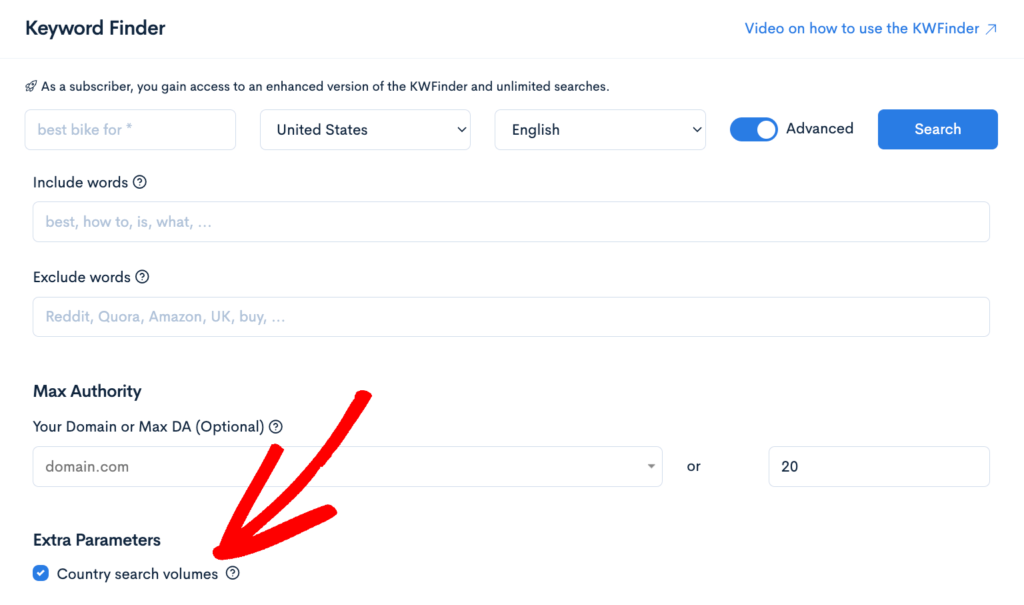Viewport: 1024px width, 605px height.
Task: Expand the domain.com dropdown
Action: pyautogui.click(x=347, y=466)
